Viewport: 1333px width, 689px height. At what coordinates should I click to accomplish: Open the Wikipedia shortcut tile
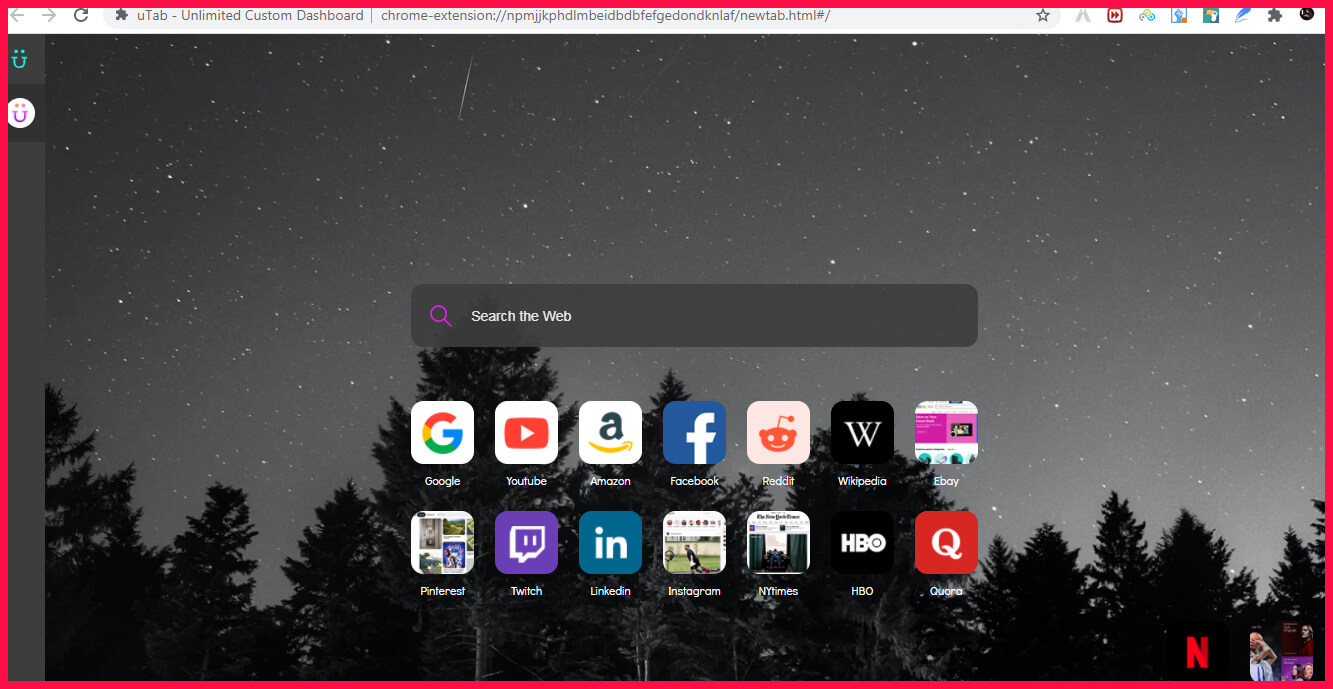pos(862,432)
